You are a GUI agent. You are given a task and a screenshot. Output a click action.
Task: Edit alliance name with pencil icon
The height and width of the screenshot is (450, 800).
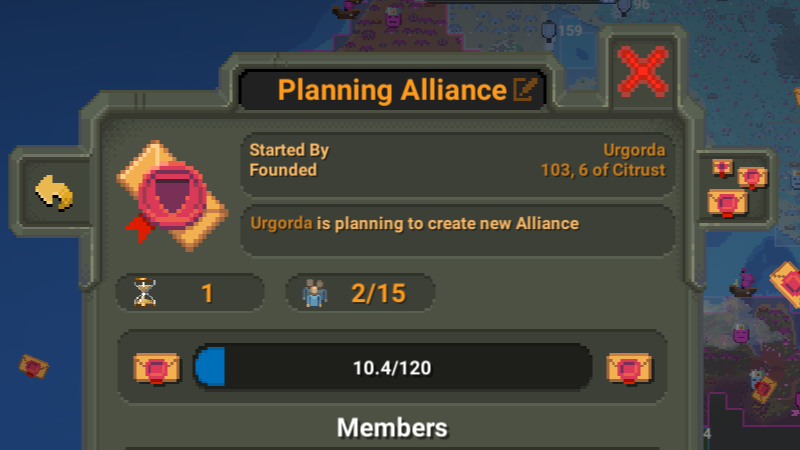[x=525, y=90]
